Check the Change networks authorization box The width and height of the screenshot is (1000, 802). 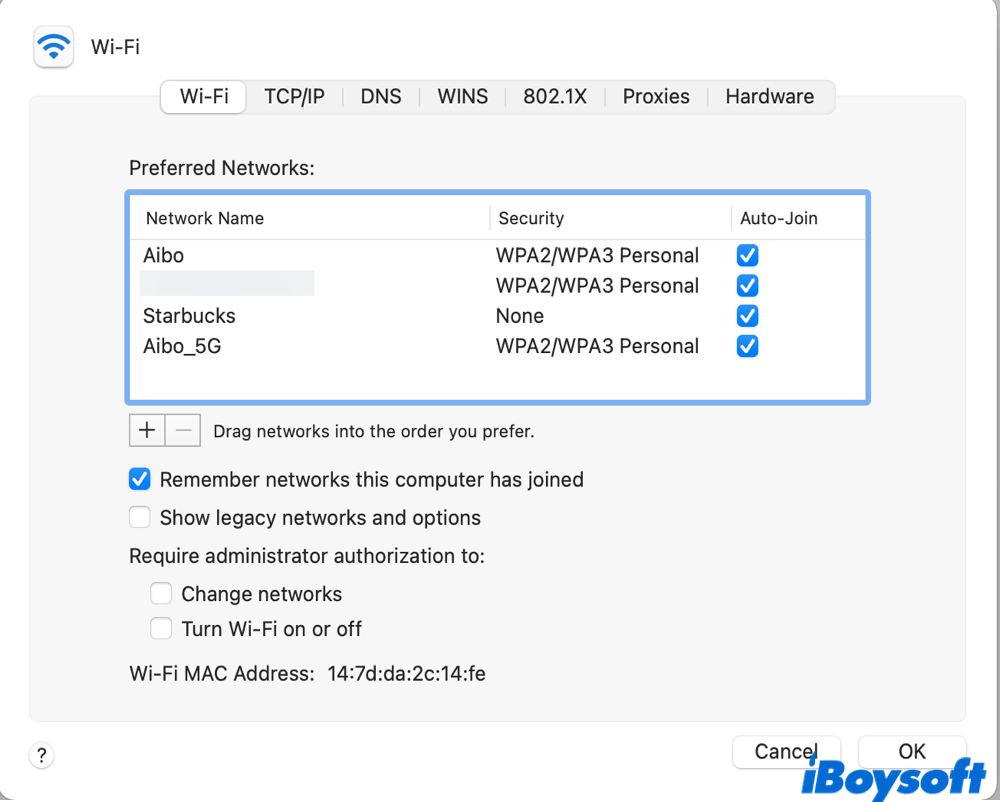tap(161, 594)
